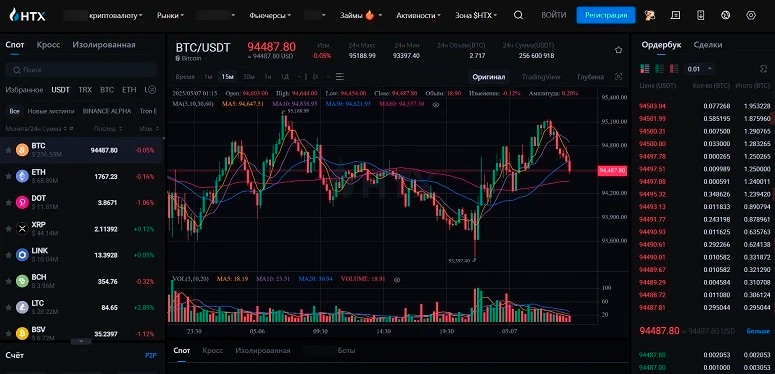
Task: Click the ETH coin icon in market list
Action: click(x=22, y=176)
